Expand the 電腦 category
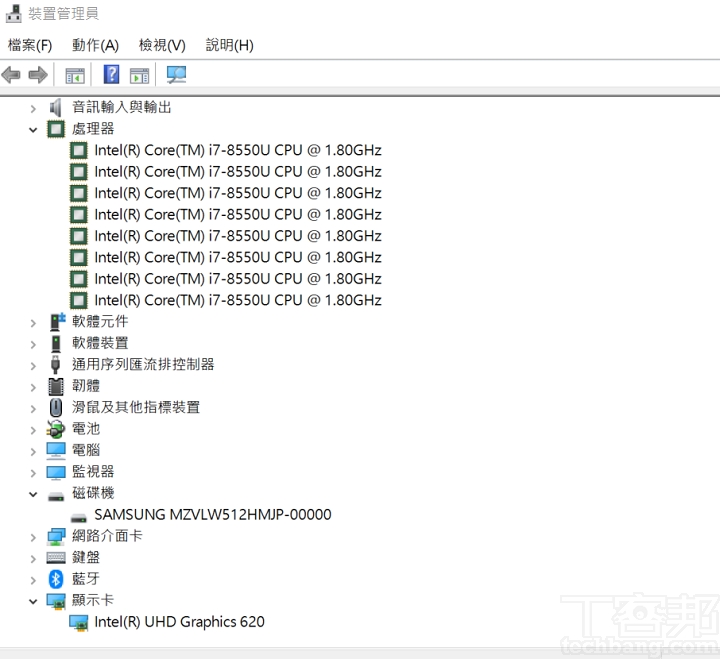This screenshot has width=720, height=659. (x=33, y=452)
